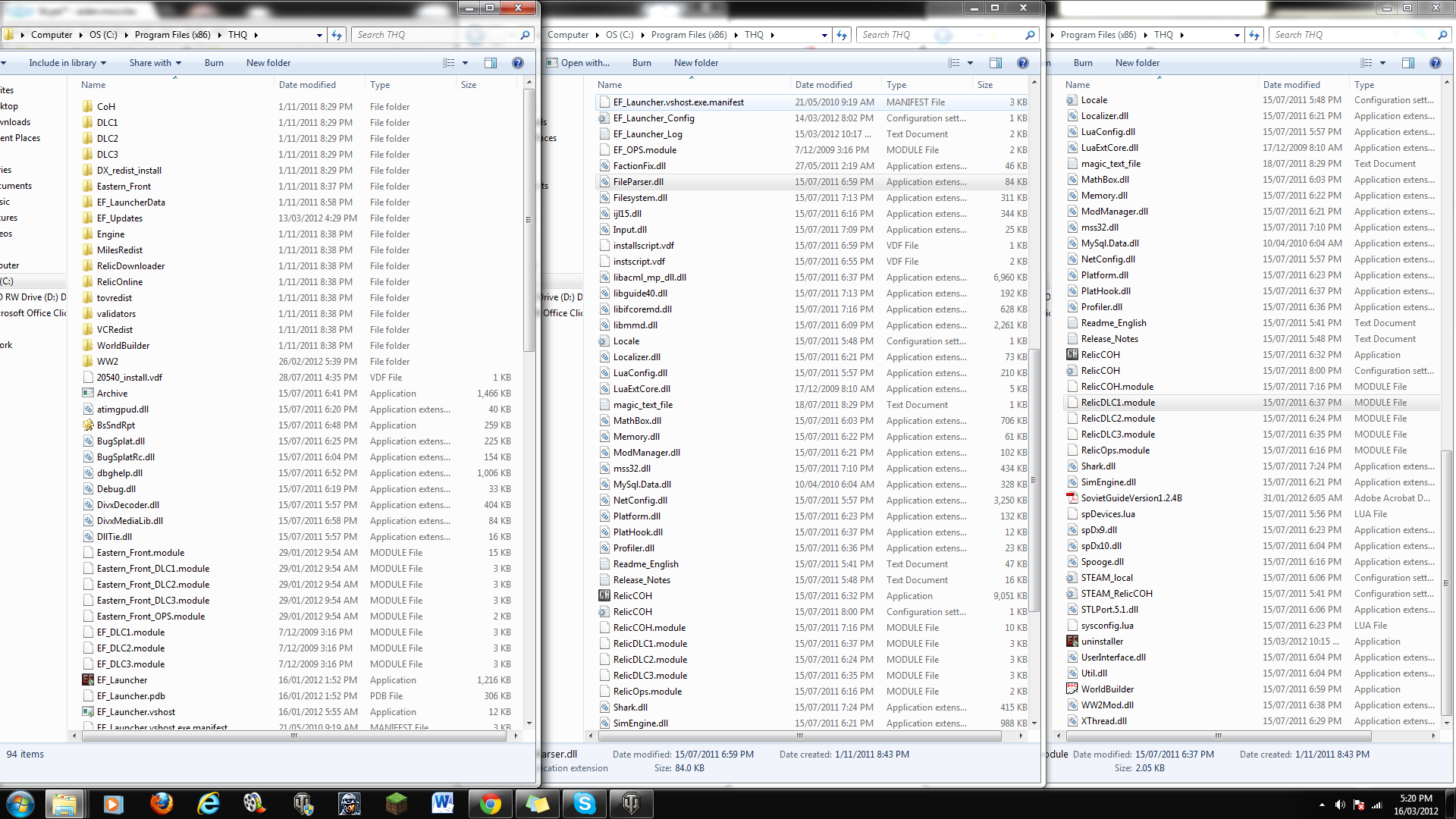This screenshot has width=1456, height=819.
Task: Go to Program Files (x86) in middle breadcrumb
Action: coord(689,35)
